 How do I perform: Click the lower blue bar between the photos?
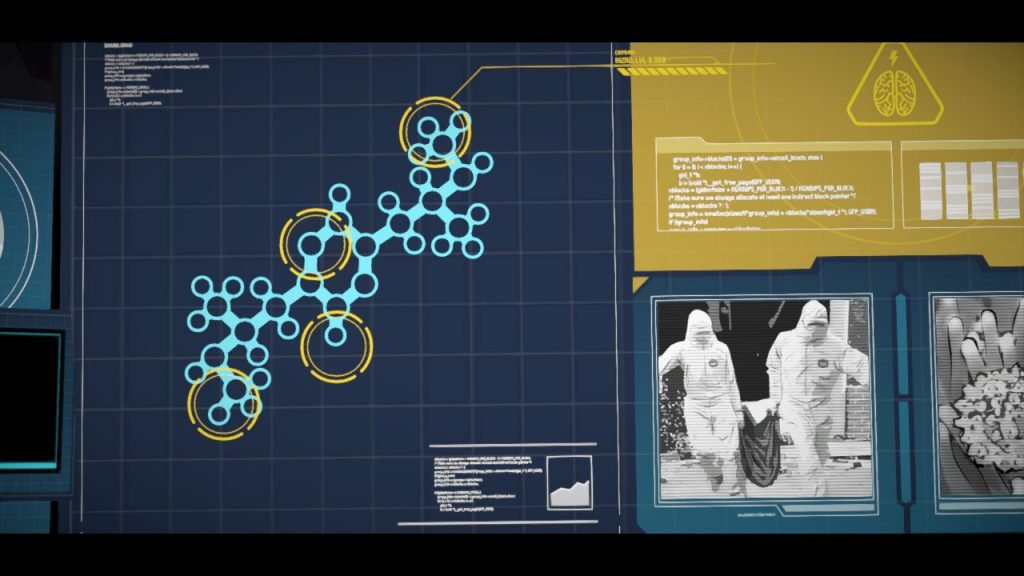tap(903, 450)
